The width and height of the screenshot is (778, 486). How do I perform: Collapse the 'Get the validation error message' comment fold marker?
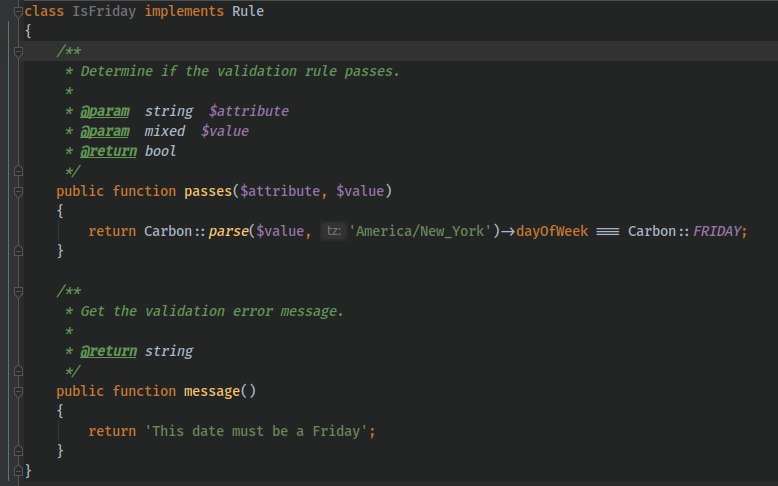18,291
